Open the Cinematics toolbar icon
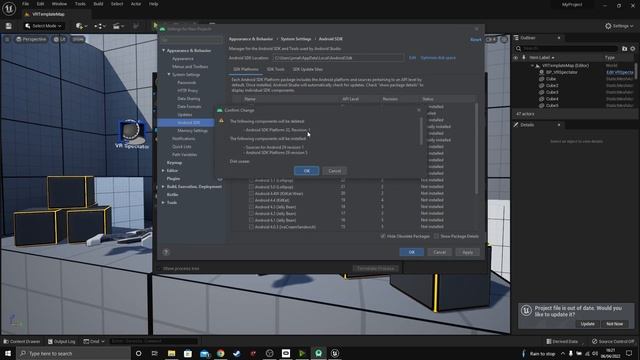This screenshot has width=640, height=360. tap(118, 26)
